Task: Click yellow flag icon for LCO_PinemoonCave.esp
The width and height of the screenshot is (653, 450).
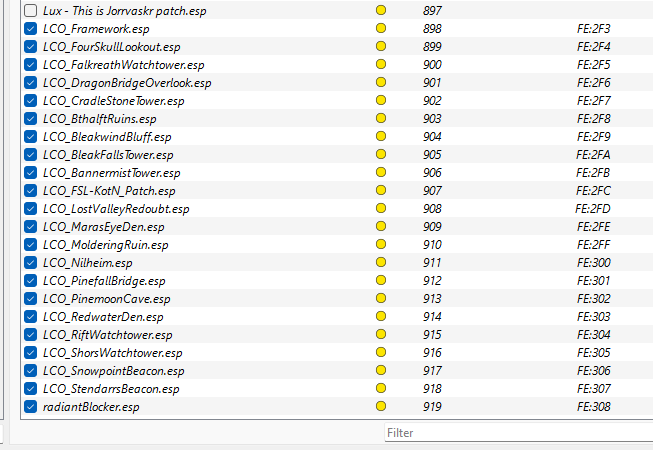Action: tap(381, 298)
